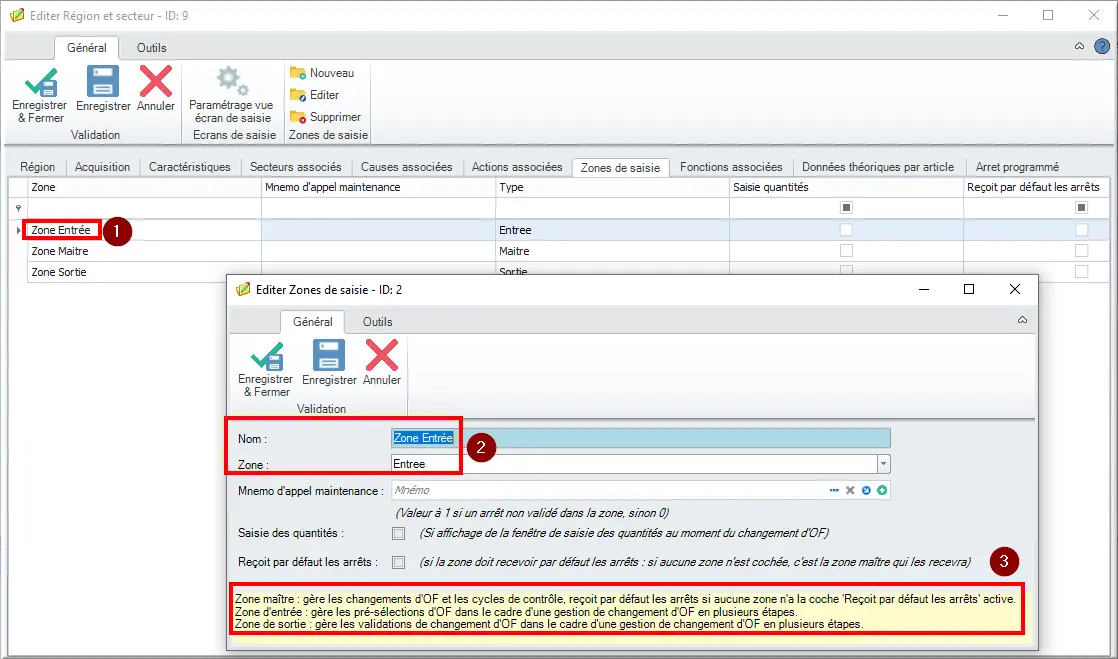Switch to the Acquisition tab
The height and width of the screenshot is (659, 1118).
pyautogui.click(x=103, y=167)
